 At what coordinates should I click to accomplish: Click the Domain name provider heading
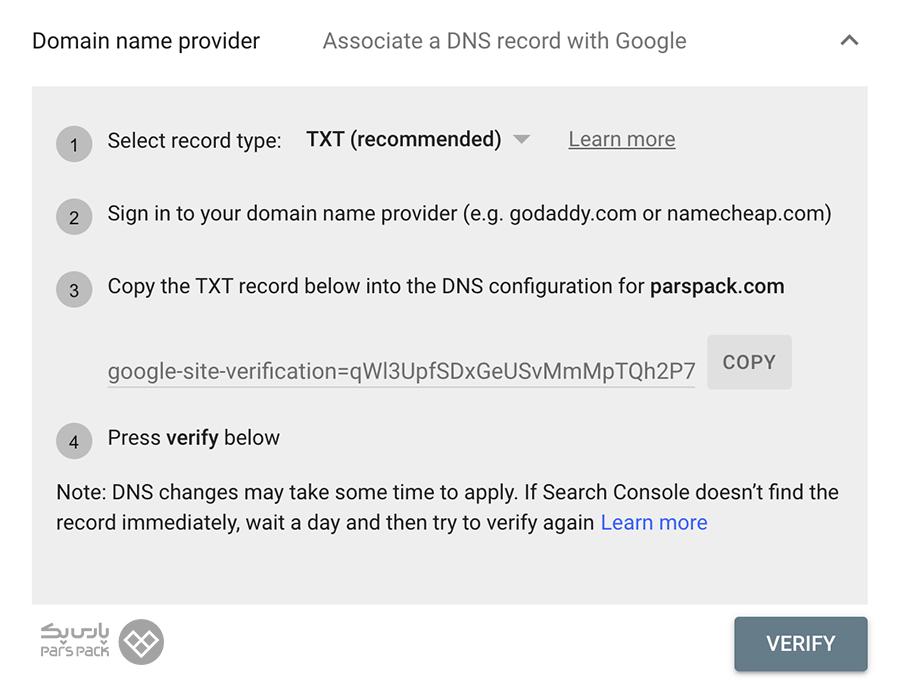pos(146,41)
